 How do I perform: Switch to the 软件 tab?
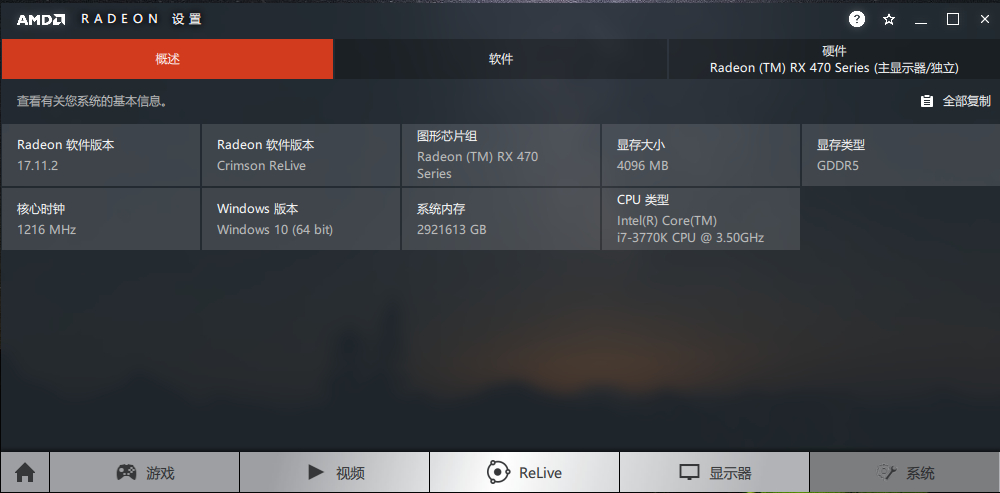click(x=501, y=59)
